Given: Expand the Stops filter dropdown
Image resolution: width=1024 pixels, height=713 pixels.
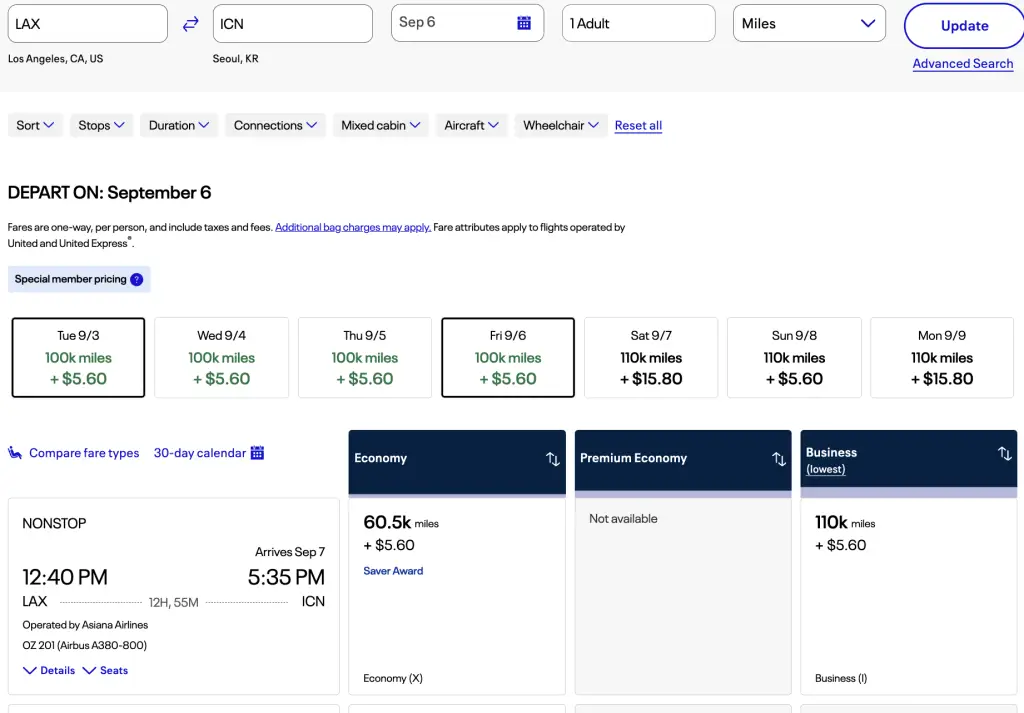Looking at the screenshot, I should 101,125.
